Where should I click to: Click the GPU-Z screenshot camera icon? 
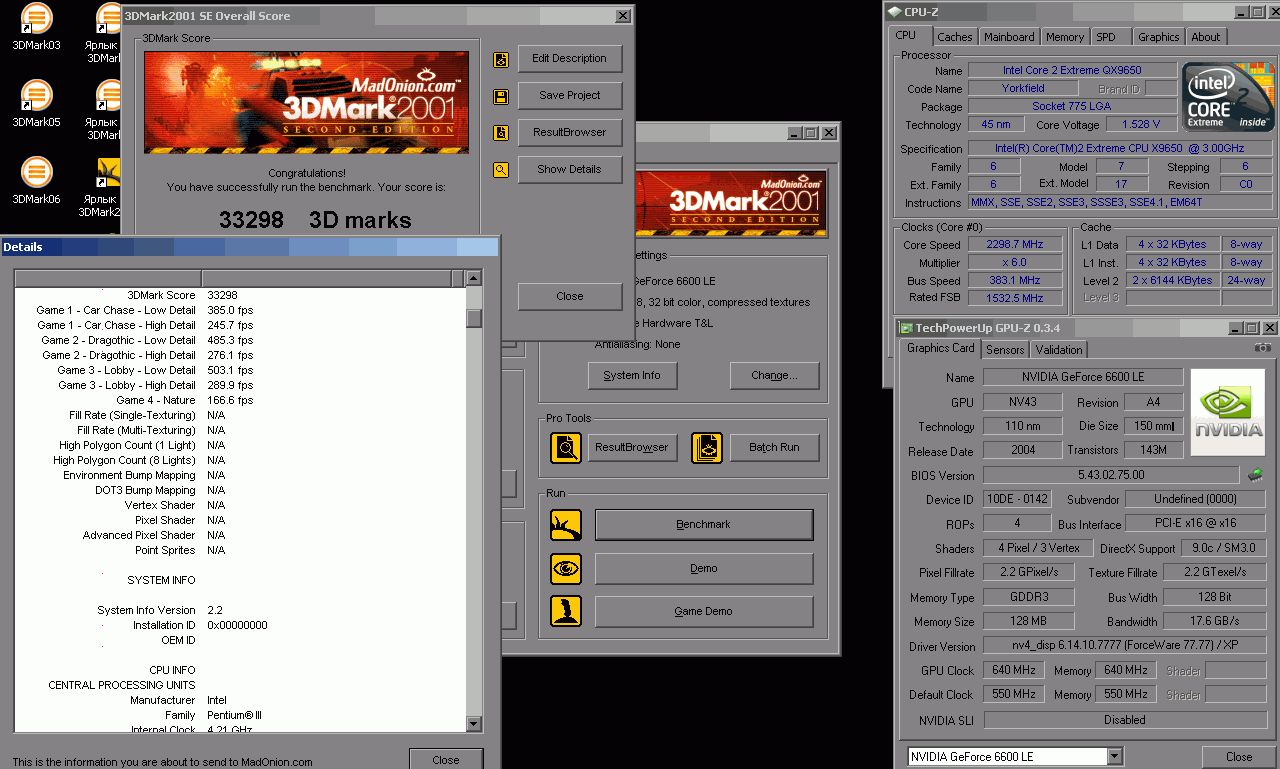point(1263,347)
